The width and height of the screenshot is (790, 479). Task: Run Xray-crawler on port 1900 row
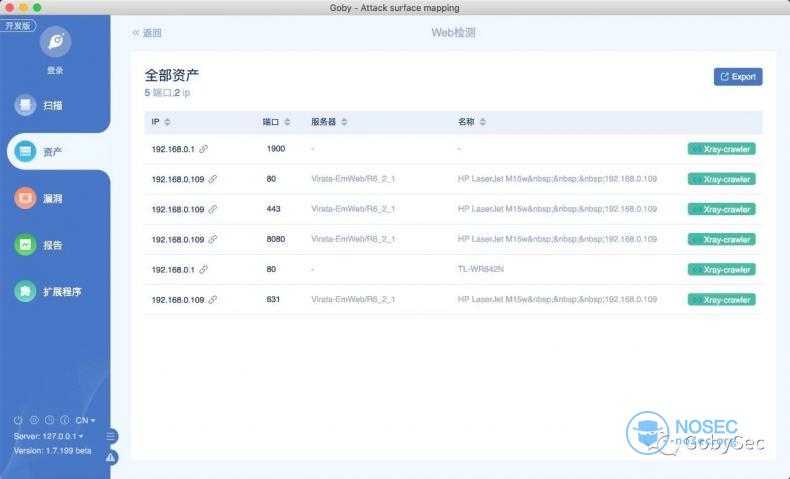pos(721,149)
